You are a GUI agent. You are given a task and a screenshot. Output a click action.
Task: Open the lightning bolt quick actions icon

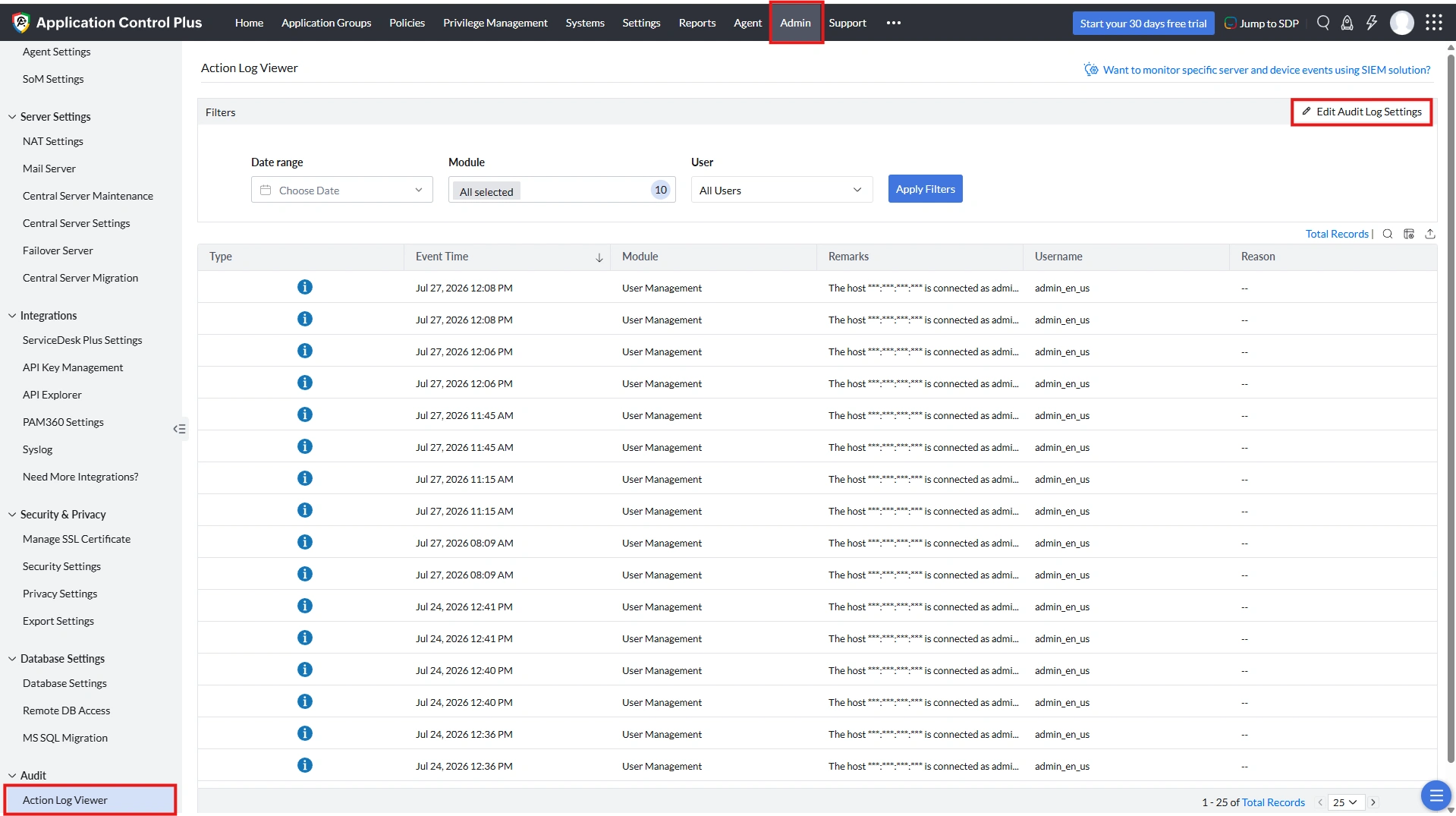coord(1372,23)
